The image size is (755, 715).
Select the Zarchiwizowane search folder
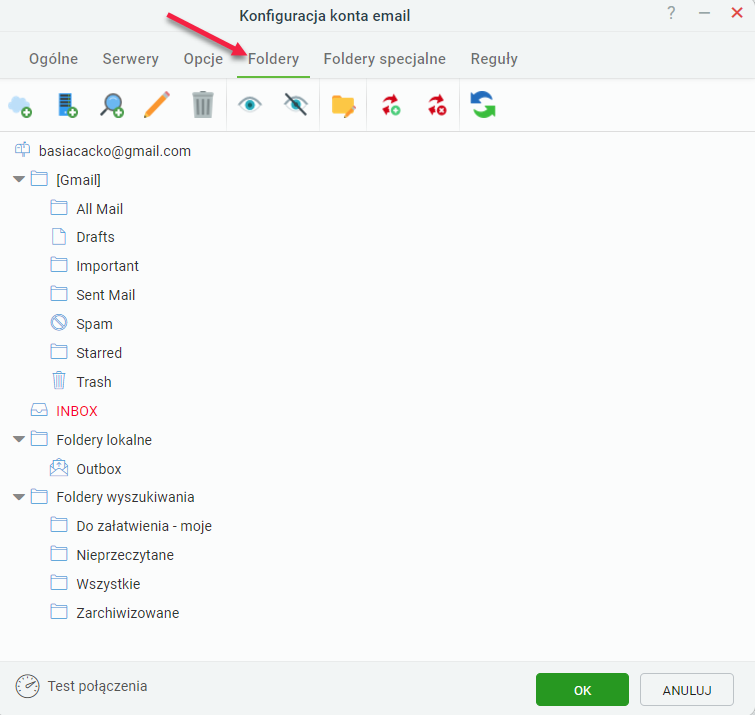[128, 612]
